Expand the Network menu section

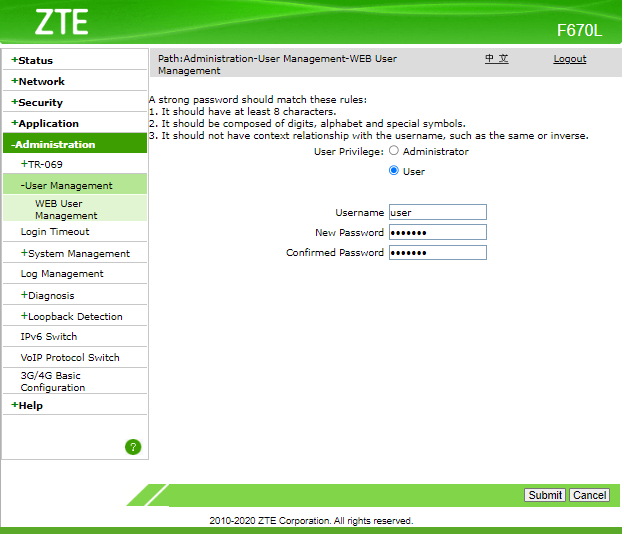click(x=40, y=82)
